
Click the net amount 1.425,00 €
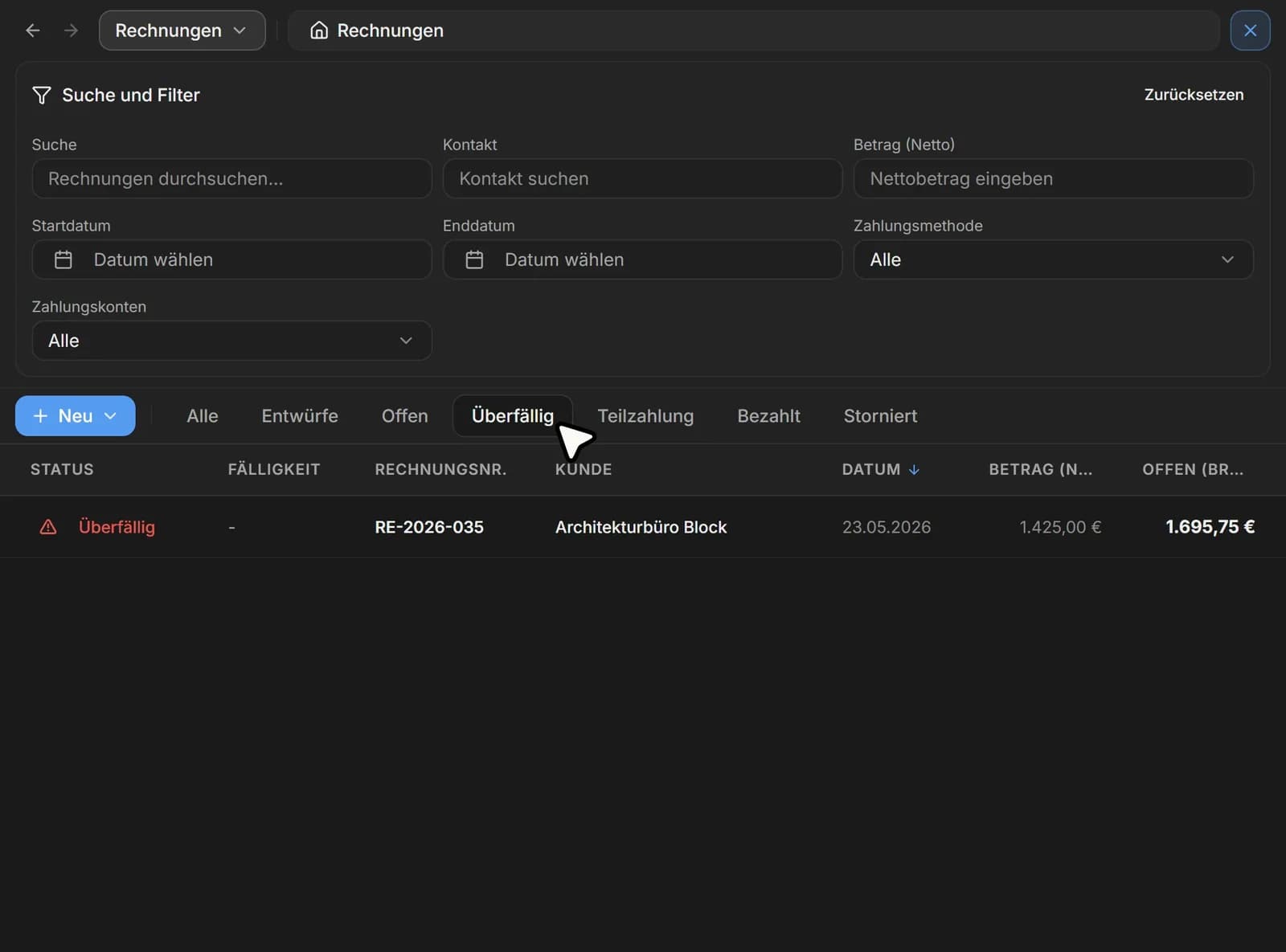(x=1060, y=527)
